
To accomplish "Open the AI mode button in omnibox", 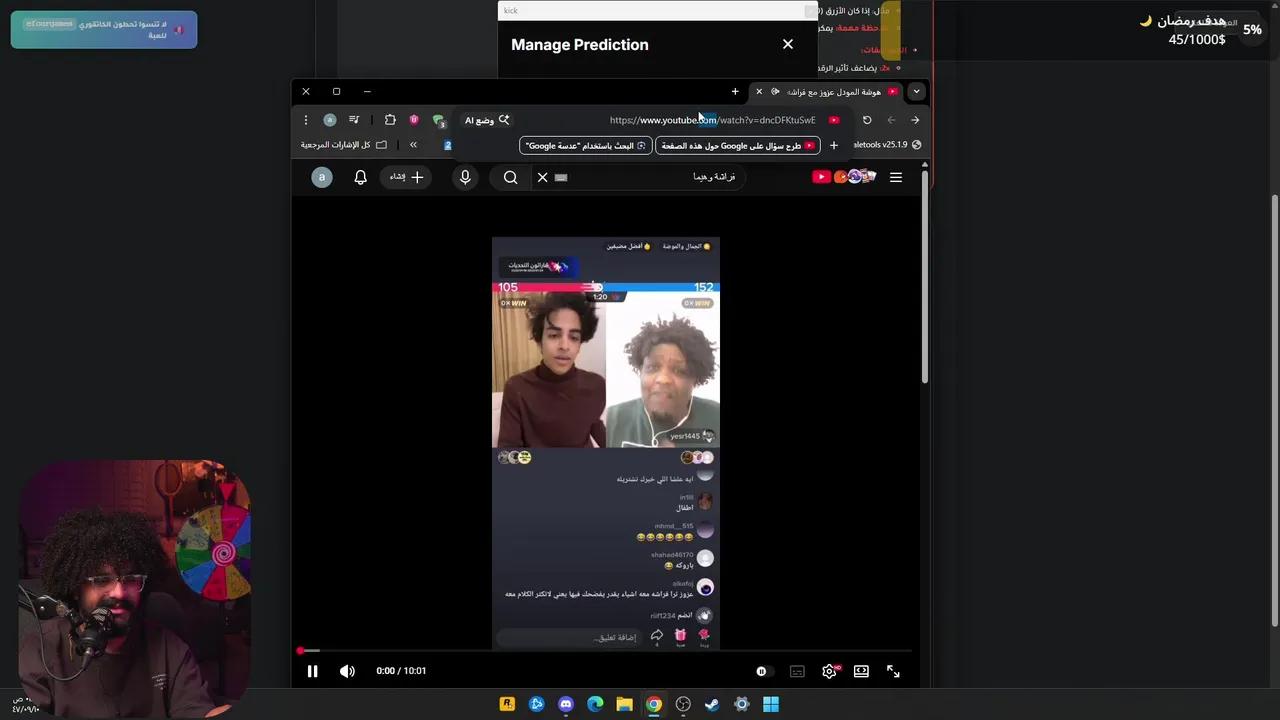I will [x=487, y=120].
